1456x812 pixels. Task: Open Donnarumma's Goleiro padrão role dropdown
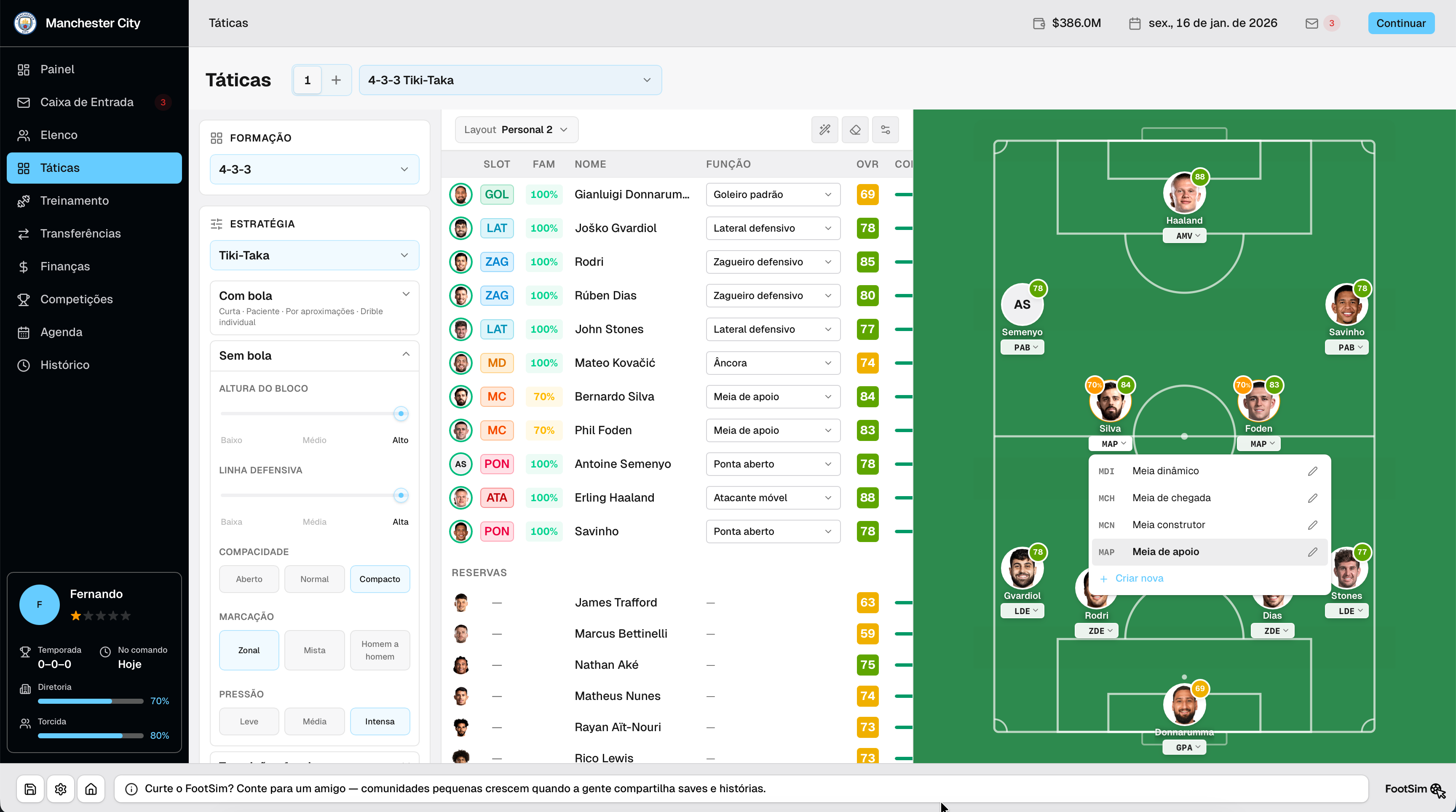click(x=773, y=195)
